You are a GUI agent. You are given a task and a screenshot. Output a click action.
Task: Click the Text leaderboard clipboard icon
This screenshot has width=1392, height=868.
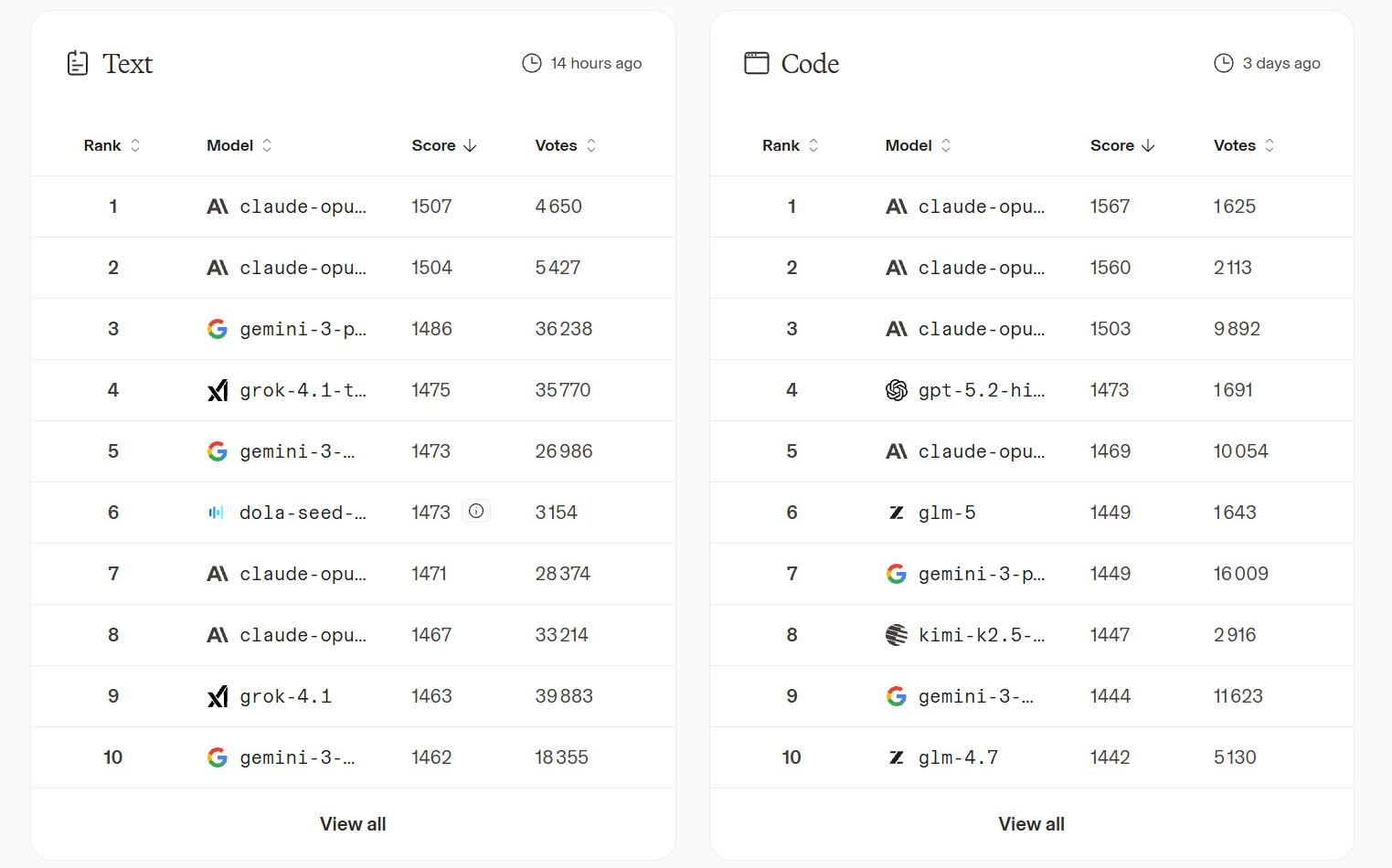coord(78,63)
